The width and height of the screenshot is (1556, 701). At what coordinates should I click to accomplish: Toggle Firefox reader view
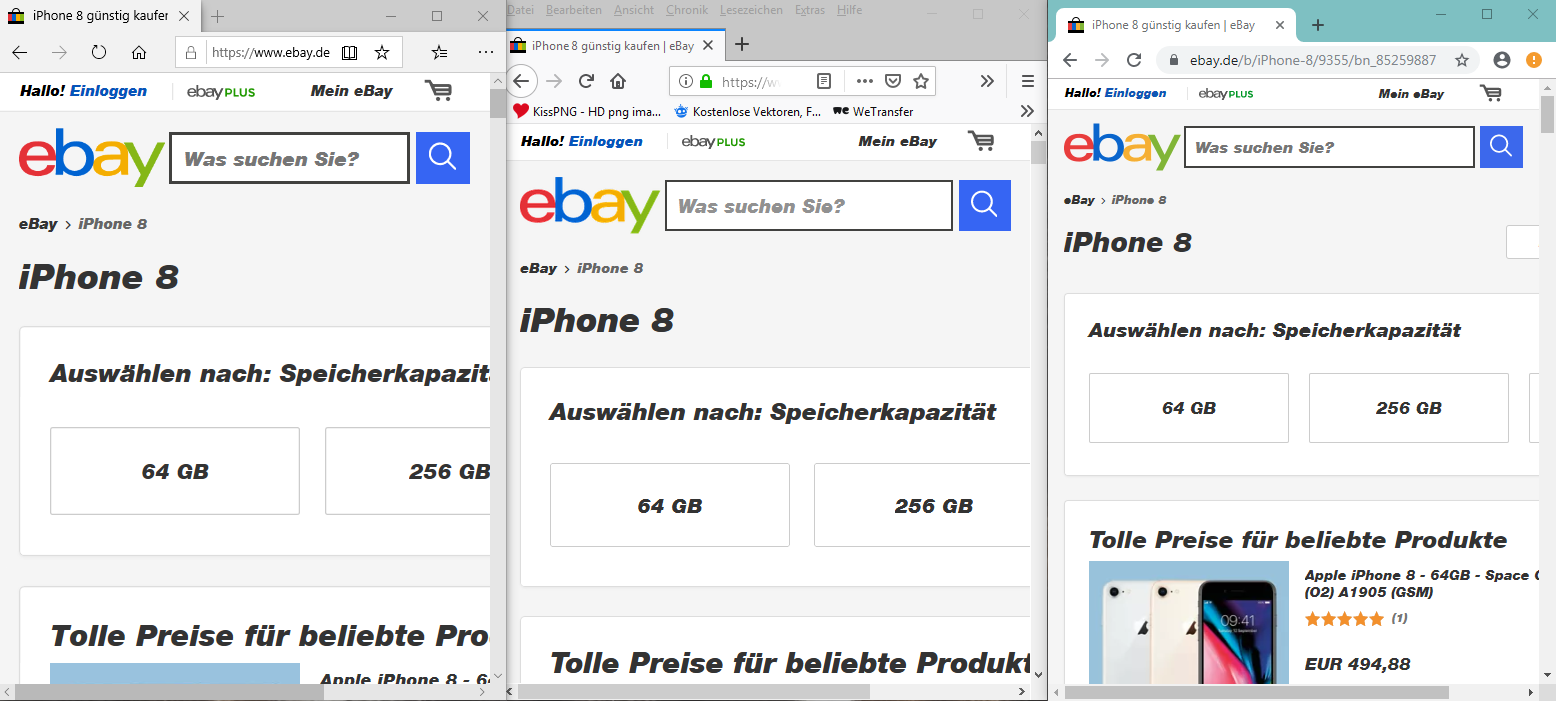click(x=823, y=81)
